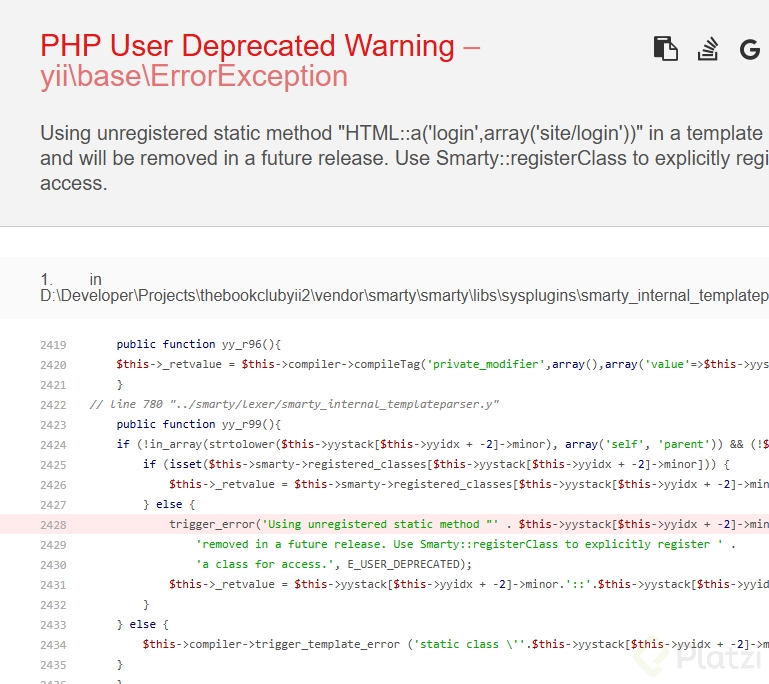Click line number 2434
Image resolution: width=769 pixels, height=684 pixels.
pos(53,645)
